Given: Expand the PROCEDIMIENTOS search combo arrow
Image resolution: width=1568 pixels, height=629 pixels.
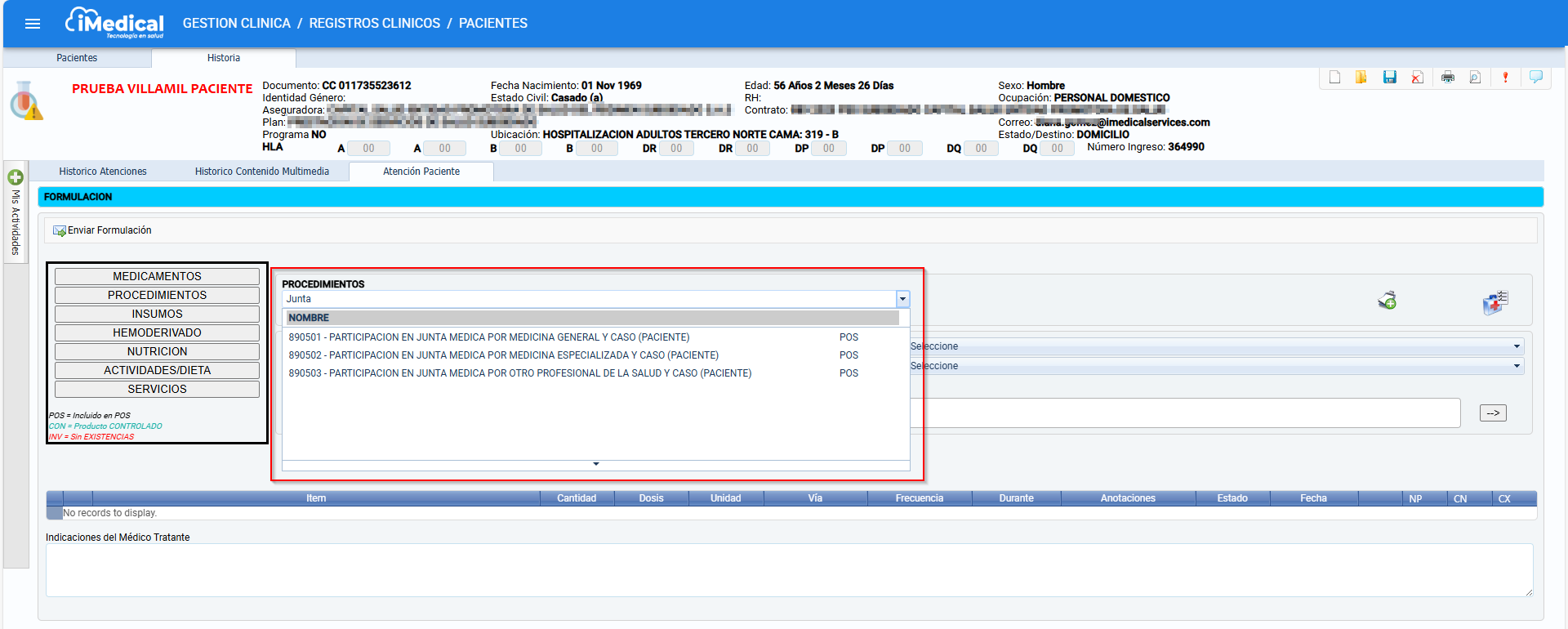Looking at the screenshot, I should pos(902,299).
